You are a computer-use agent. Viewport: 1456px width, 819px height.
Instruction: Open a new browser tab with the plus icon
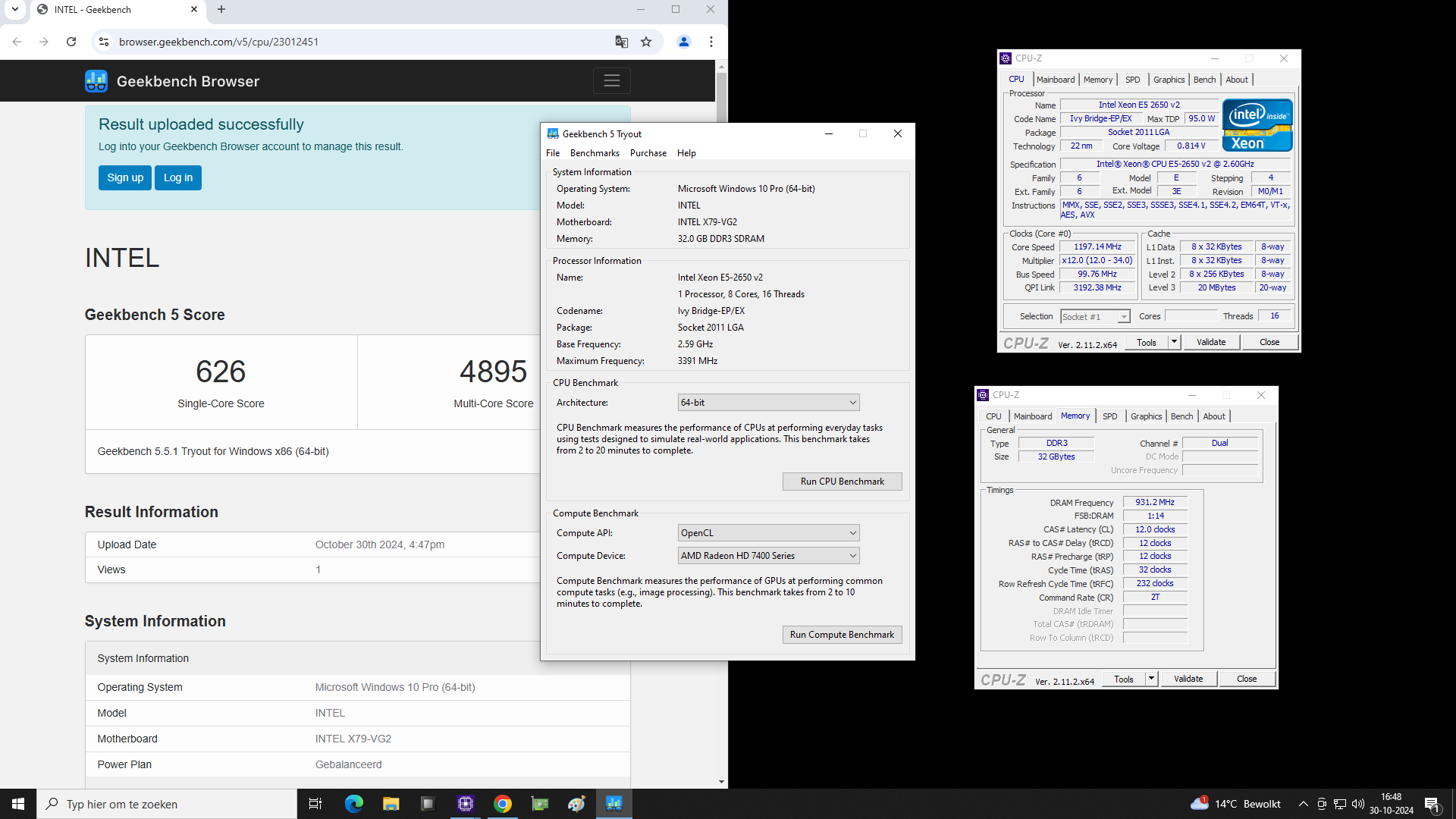(221, 9)
